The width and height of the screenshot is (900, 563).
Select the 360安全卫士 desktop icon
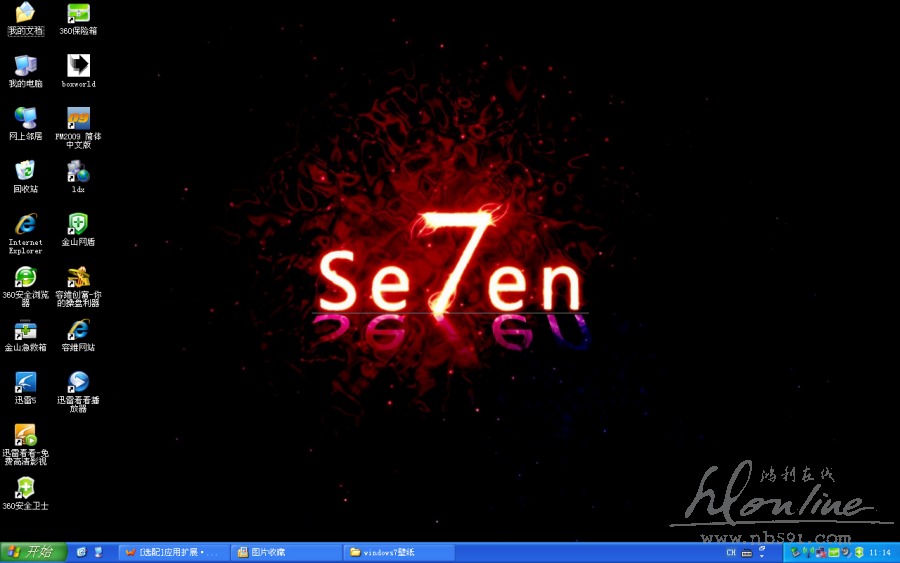click(x=25, y=489)
